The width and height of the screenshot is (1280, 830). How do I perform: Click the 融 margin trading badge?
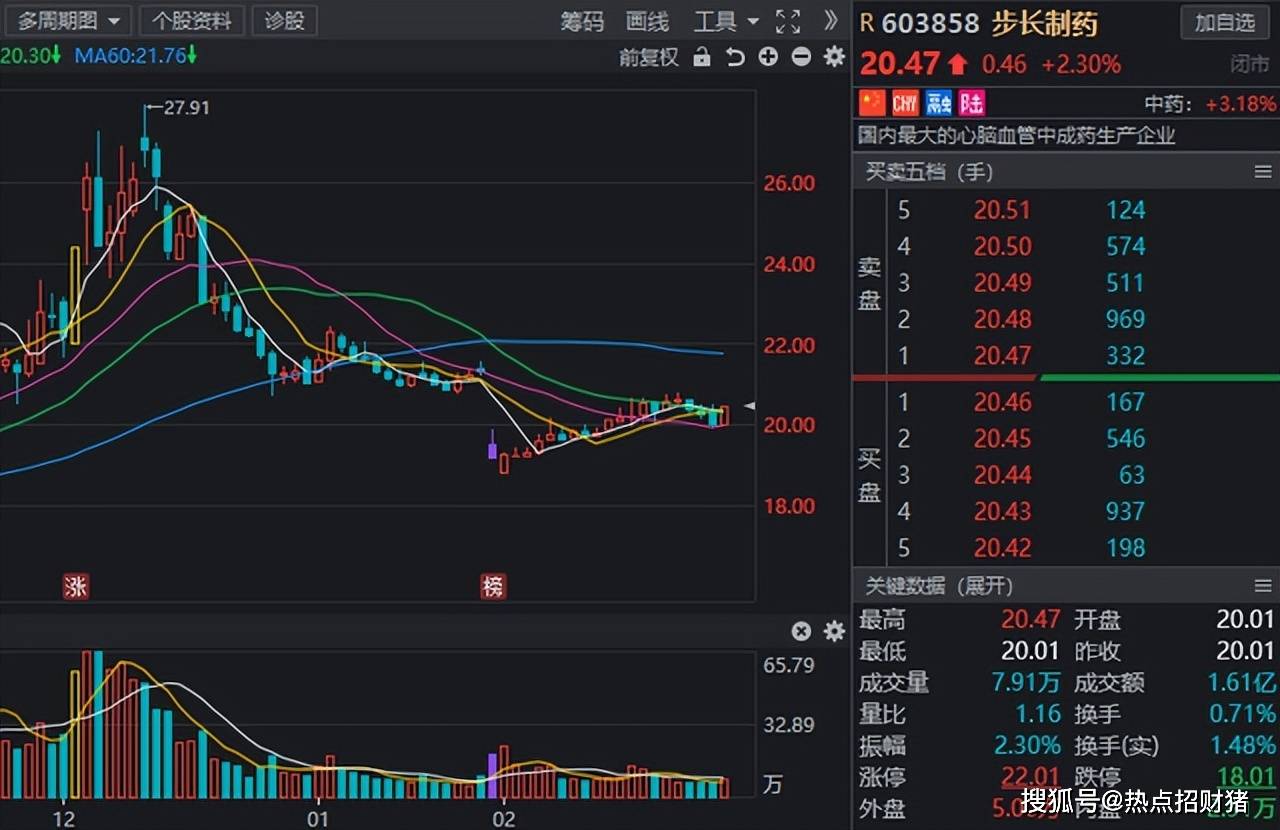click(938, 103)
